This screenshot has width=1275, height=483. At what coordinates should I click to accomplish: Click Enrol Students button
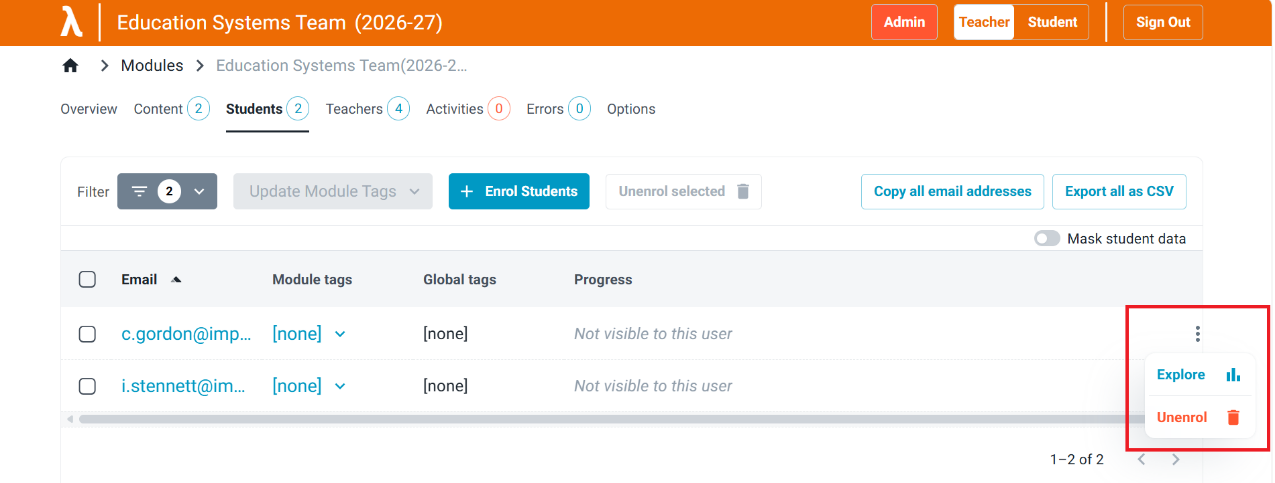coord(519,191)
